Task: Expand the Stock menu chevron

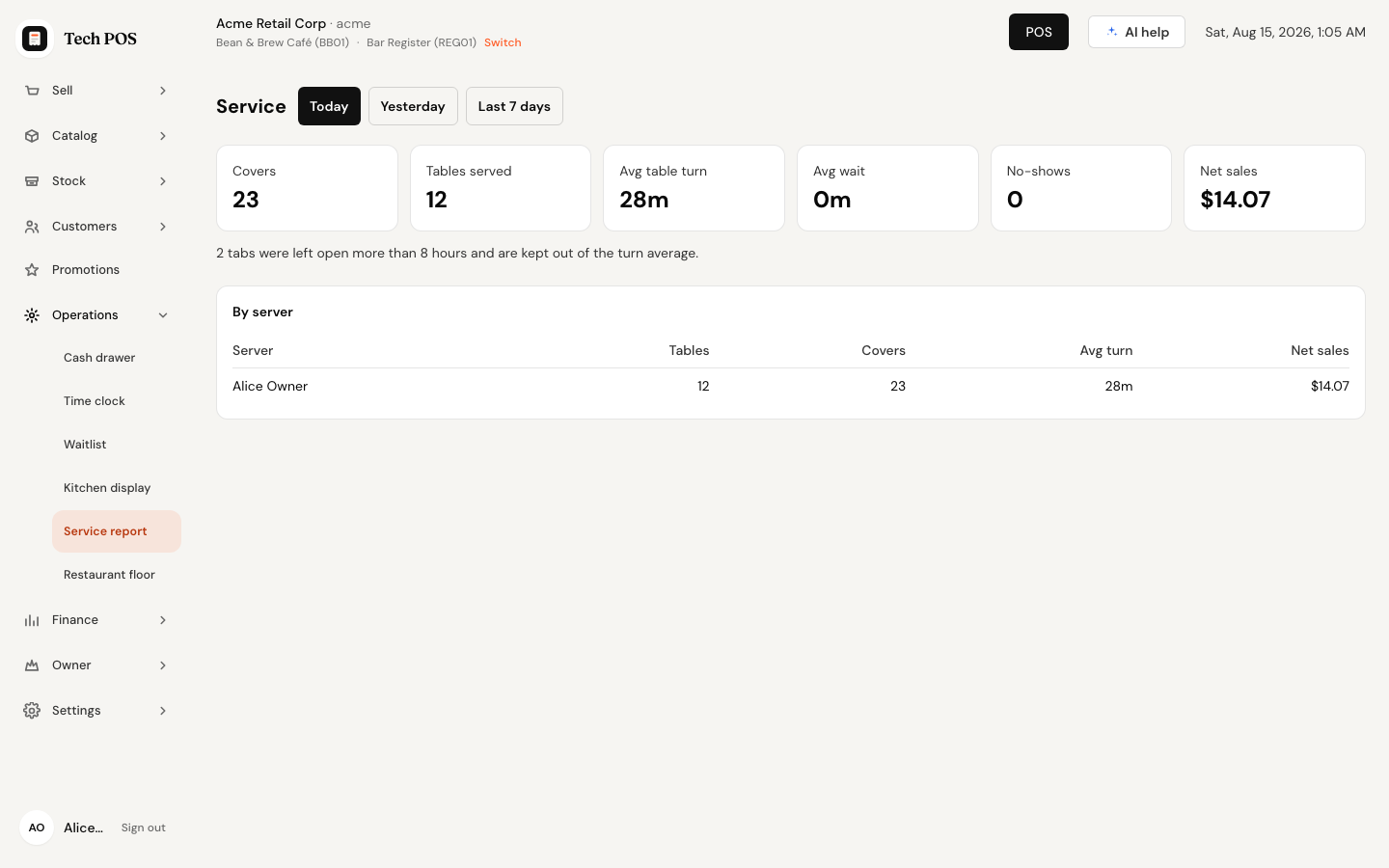Action: point(163,181)
